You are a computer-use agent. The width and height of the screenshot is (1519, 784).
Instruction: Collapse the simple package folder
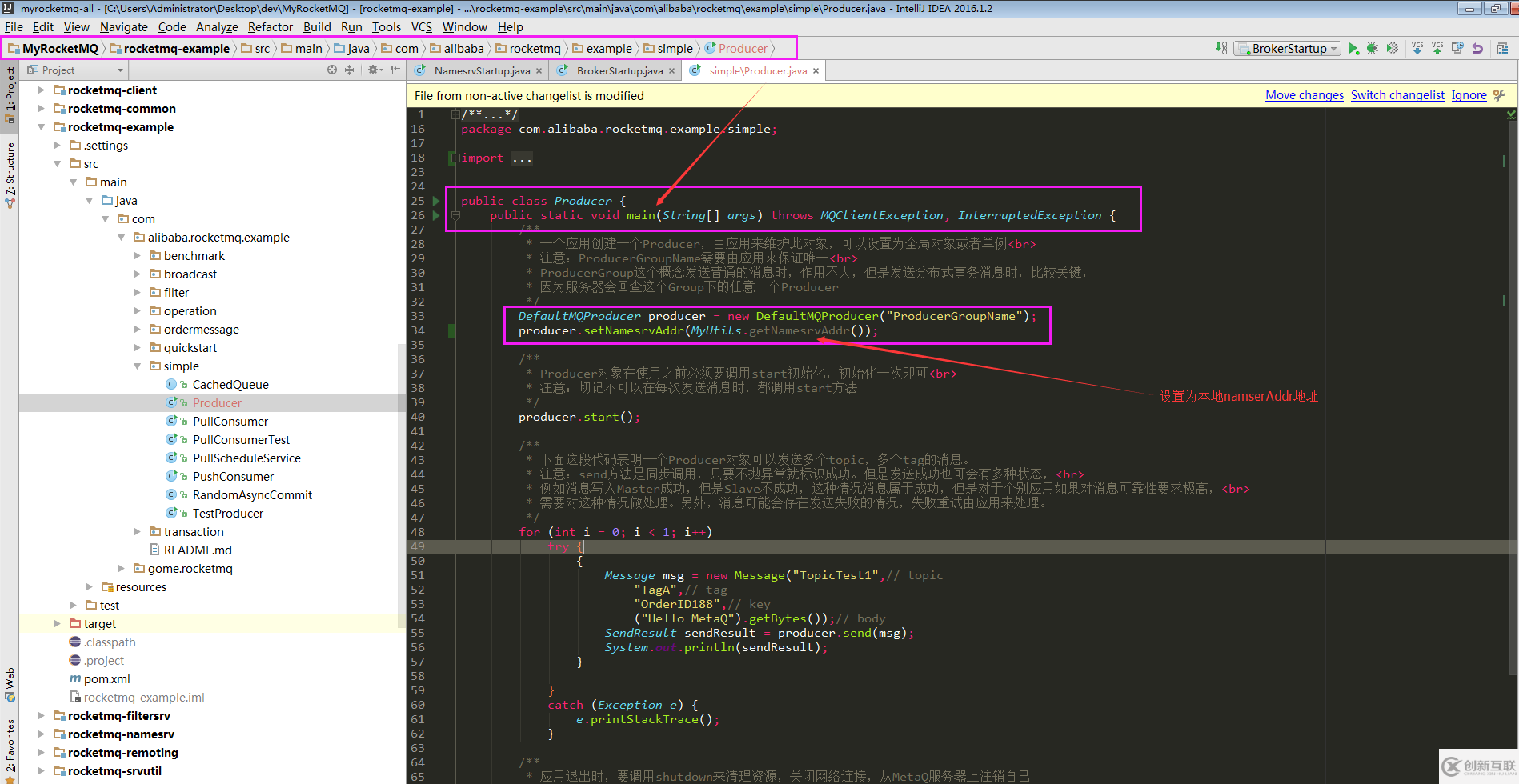coord(138,366)
